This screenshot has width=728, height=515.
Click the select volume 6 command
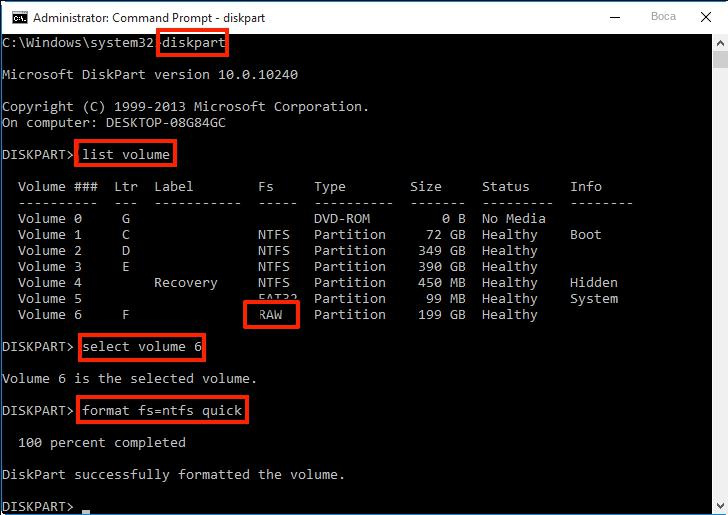click(x=141, y=347)
